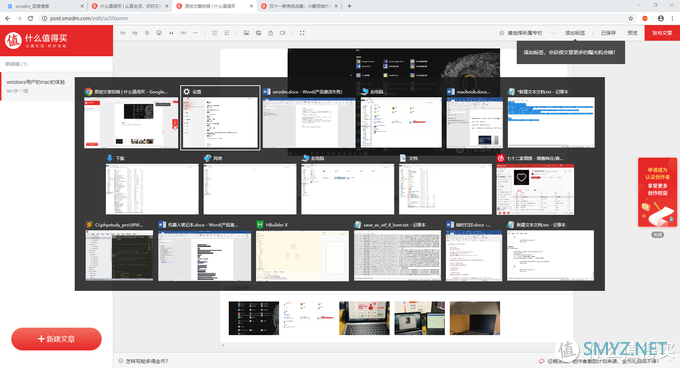The image size is (680, 368).
Task: Click the browser forward arrow
Action: point(19,18)
